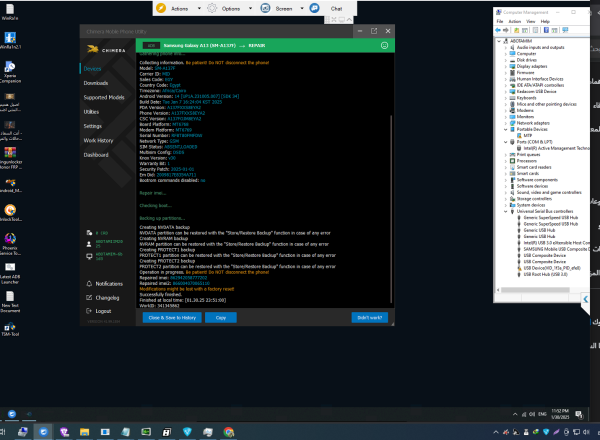Select MTP device under Portable Devices
The height and width of the screenshot is (440, 600).
(x=527, y=135)
